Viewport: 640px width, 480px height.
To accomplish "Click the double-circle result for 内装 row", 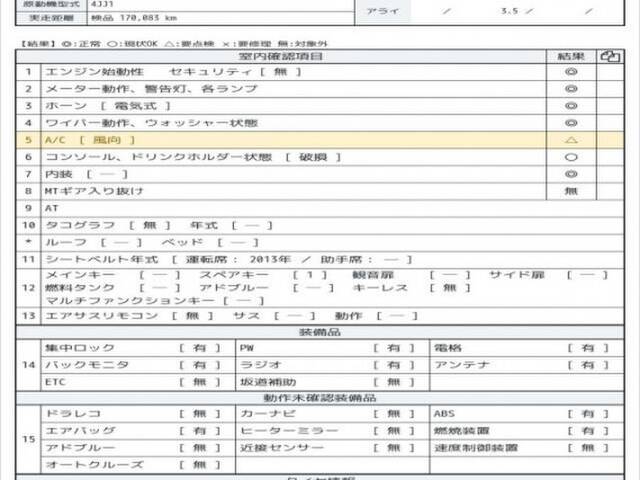I will click(571, 174).
